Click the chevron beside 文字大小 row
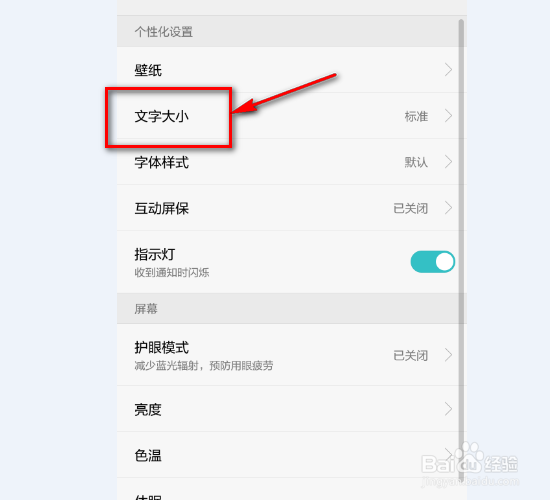550x500 pixels. [448, 116]
